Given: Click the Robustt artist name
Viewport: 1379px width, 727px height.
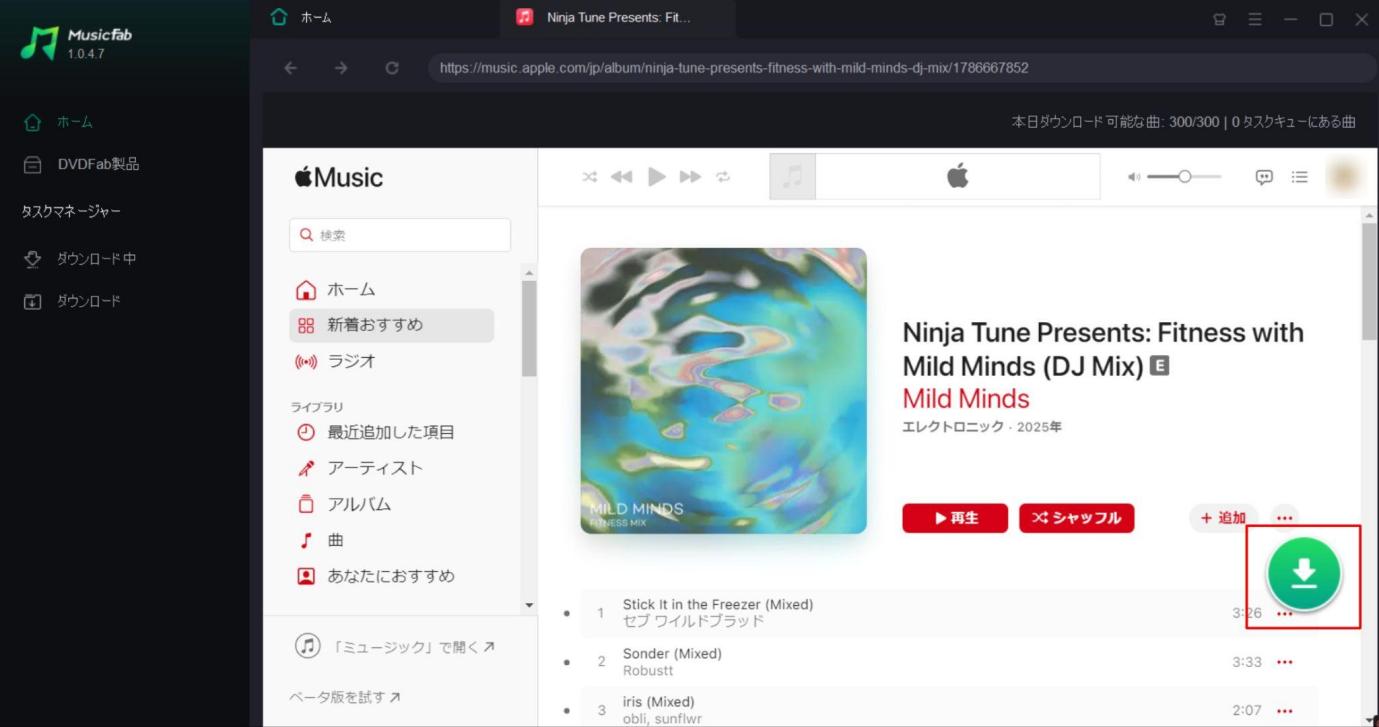Looking at the screenshot, I should coord(648,670).
